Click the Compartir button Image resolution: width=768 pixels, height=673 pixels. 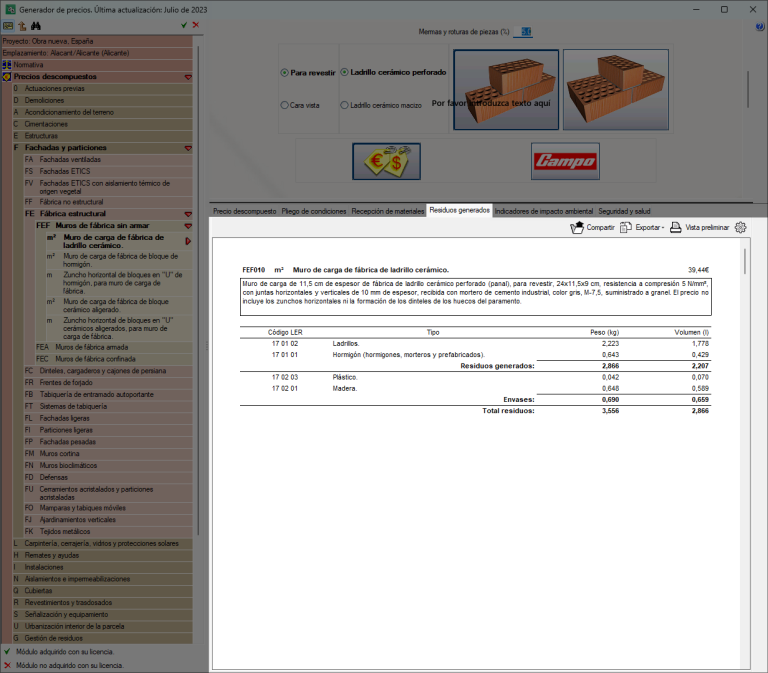pos(593,227)
